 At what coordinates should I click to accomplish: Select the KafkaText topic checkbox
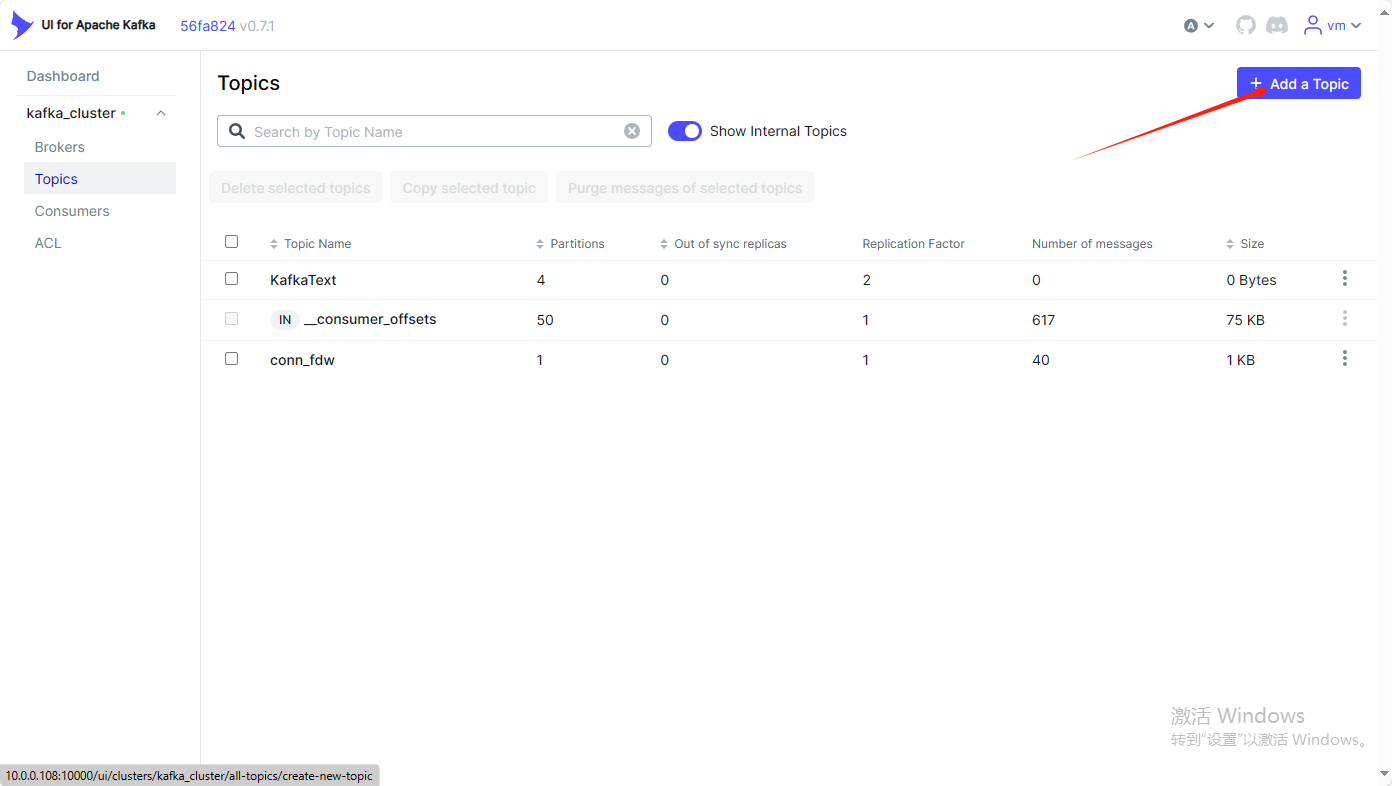point(232,279)
